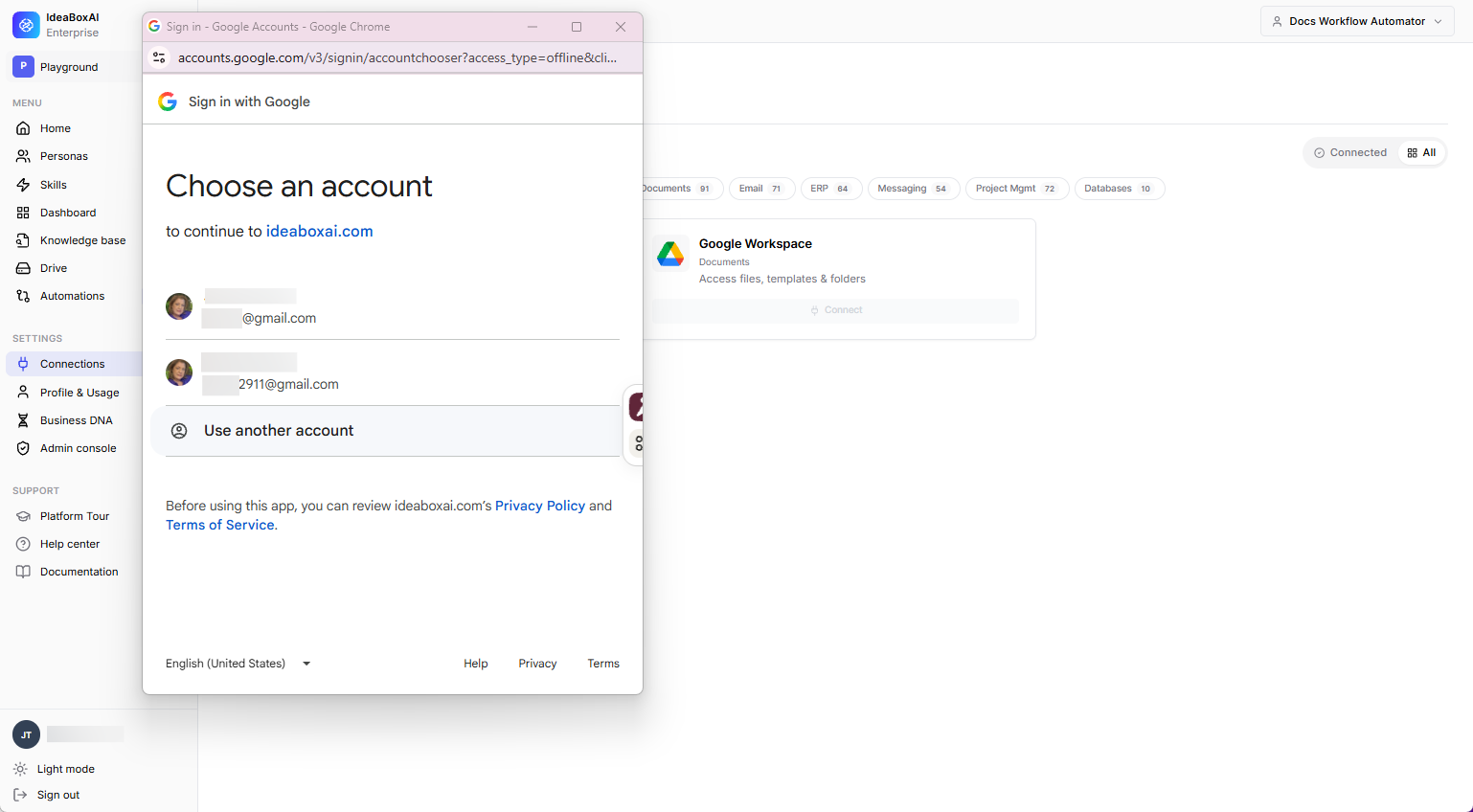Click the JT user avatar
Viewport: 1473px width, 812px height.
(x=26, y=734)
